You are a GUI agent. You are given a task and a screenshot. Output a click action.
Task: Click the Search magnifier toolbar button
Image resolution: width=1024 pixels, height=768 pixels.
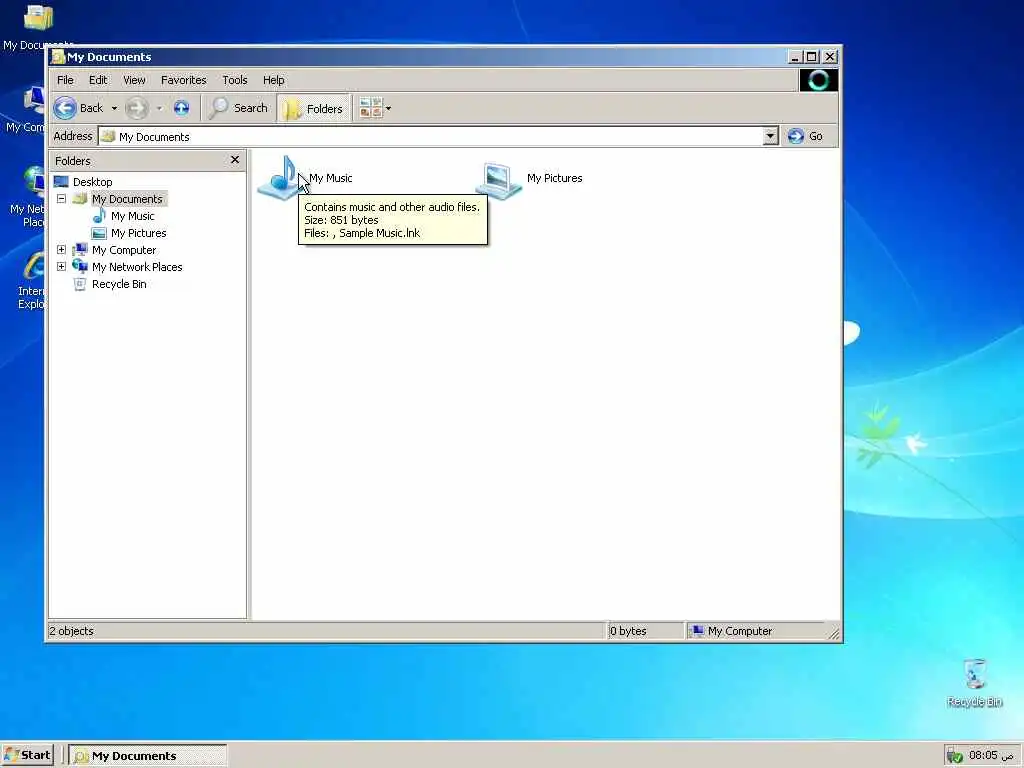tap(238, 108)
